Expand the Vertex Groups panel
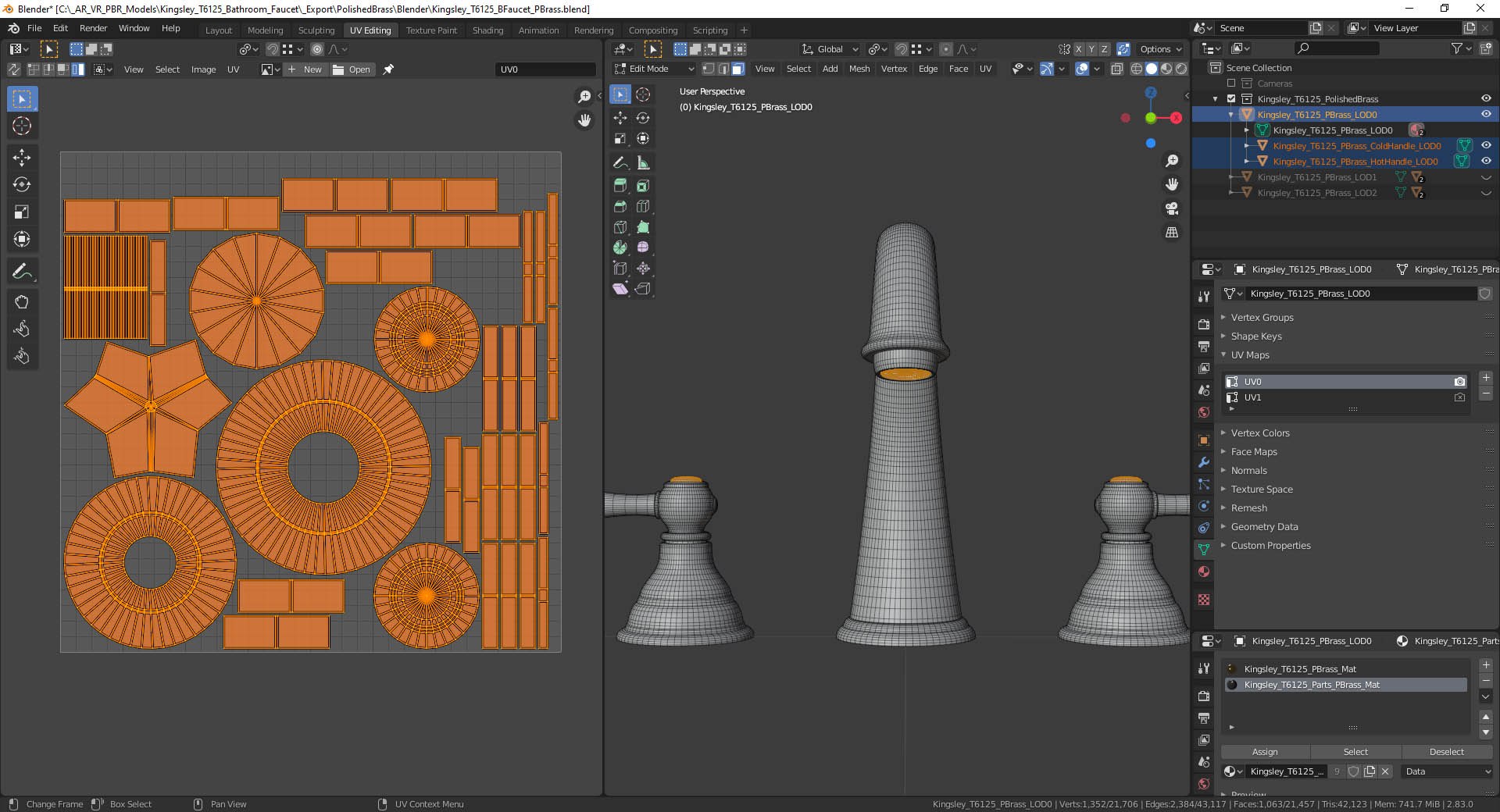Viewport: 1500px width, 812px height. (x=1262, y=318)
